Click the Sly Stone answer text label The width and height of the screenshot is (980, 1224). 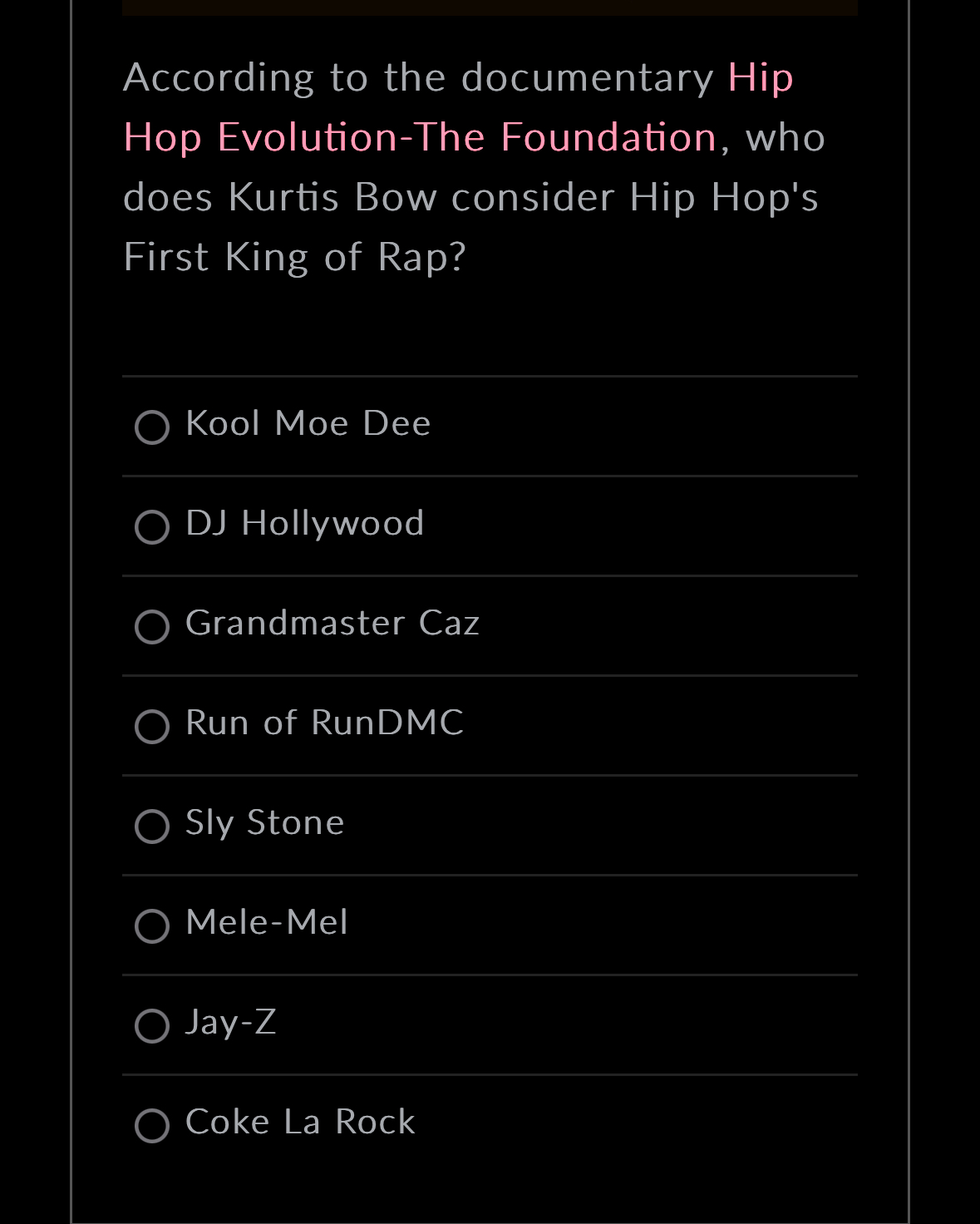264,823
